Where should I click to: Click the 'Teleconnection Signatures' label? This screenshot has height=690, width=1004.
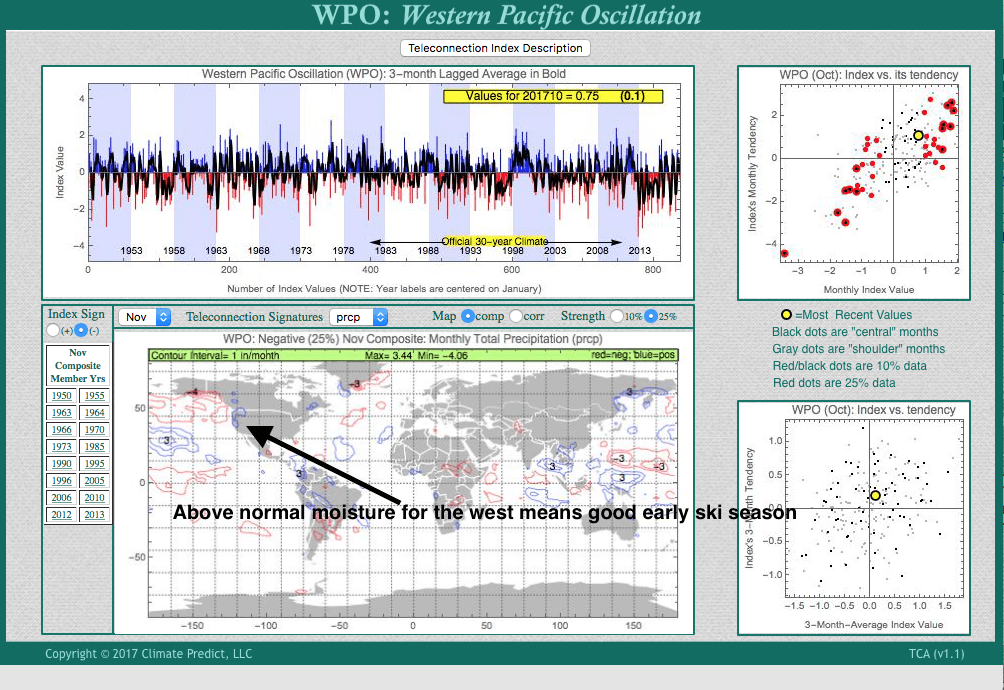click(x=254, y=317)
